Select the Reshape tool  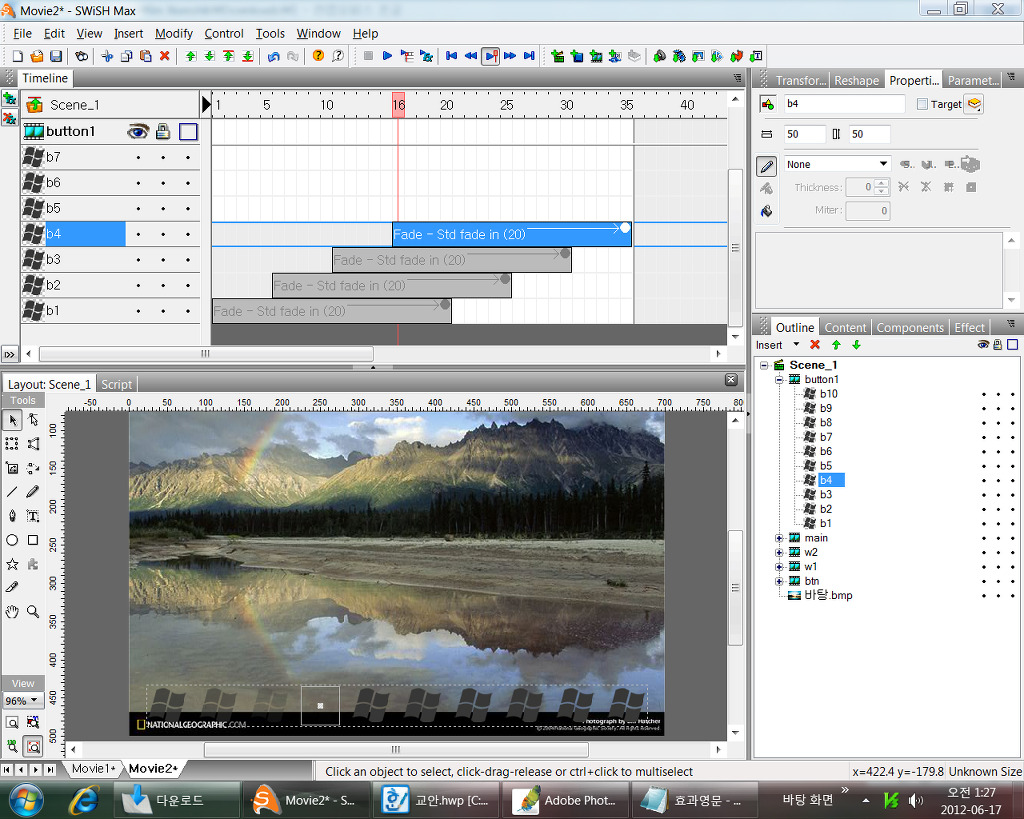coord(33,420)
